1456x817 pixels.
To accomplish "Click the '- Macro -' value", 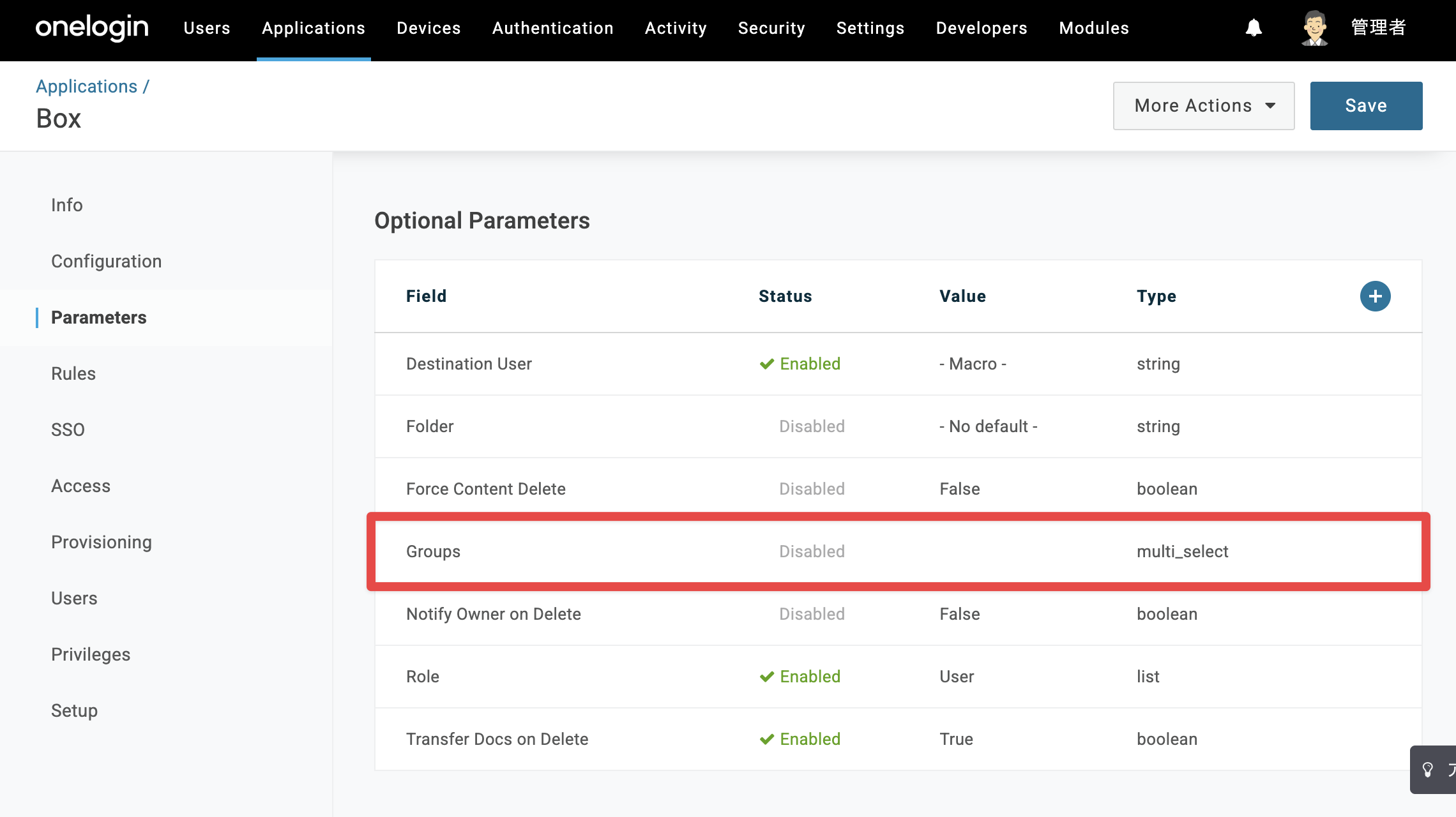I will (973, 364).
